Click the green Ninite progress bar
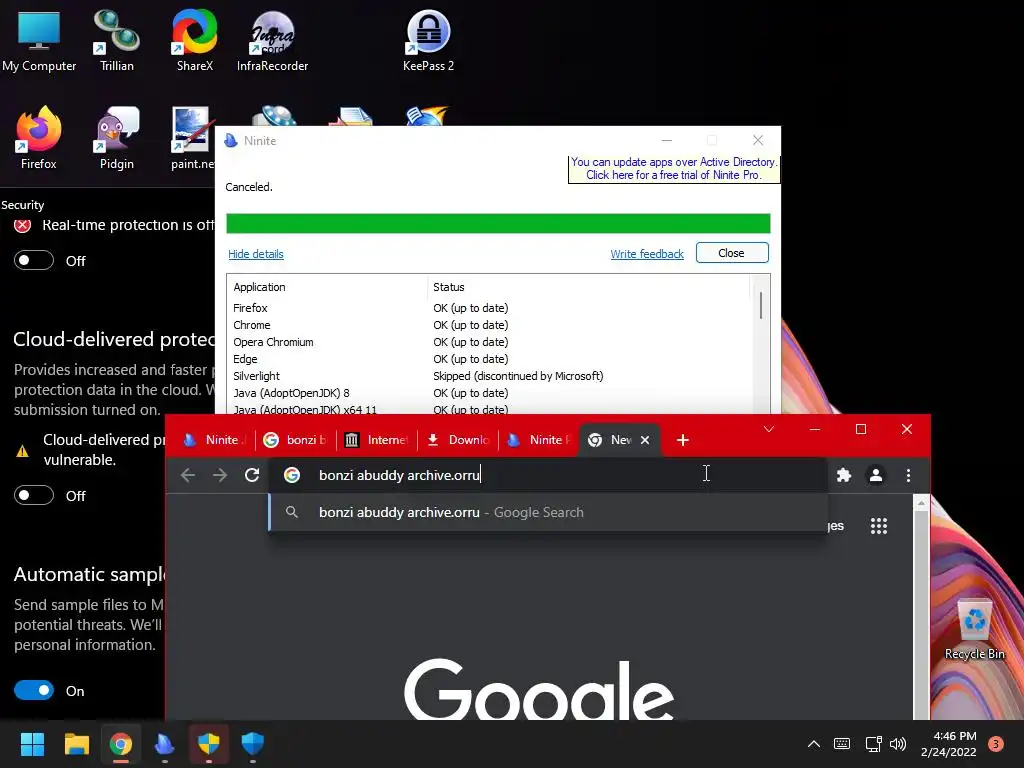1024x768 pixels. (498, 223)
